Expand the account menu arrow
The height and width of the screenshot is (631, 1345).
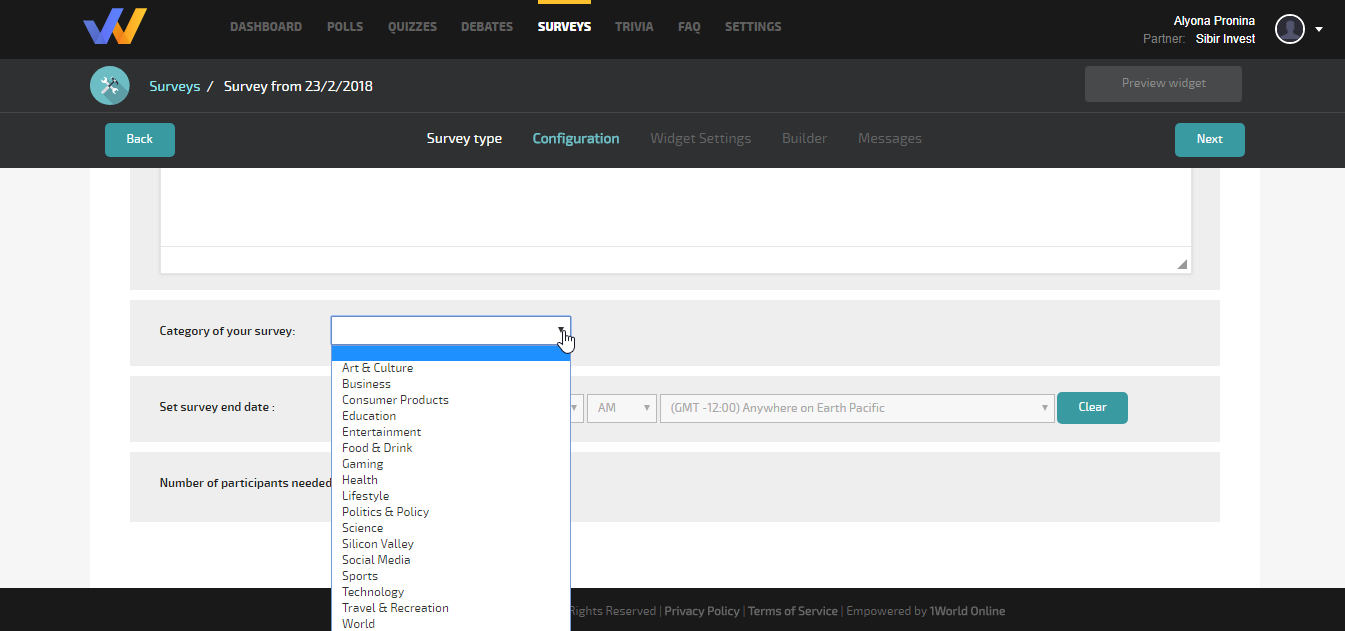click(1319, 29)
